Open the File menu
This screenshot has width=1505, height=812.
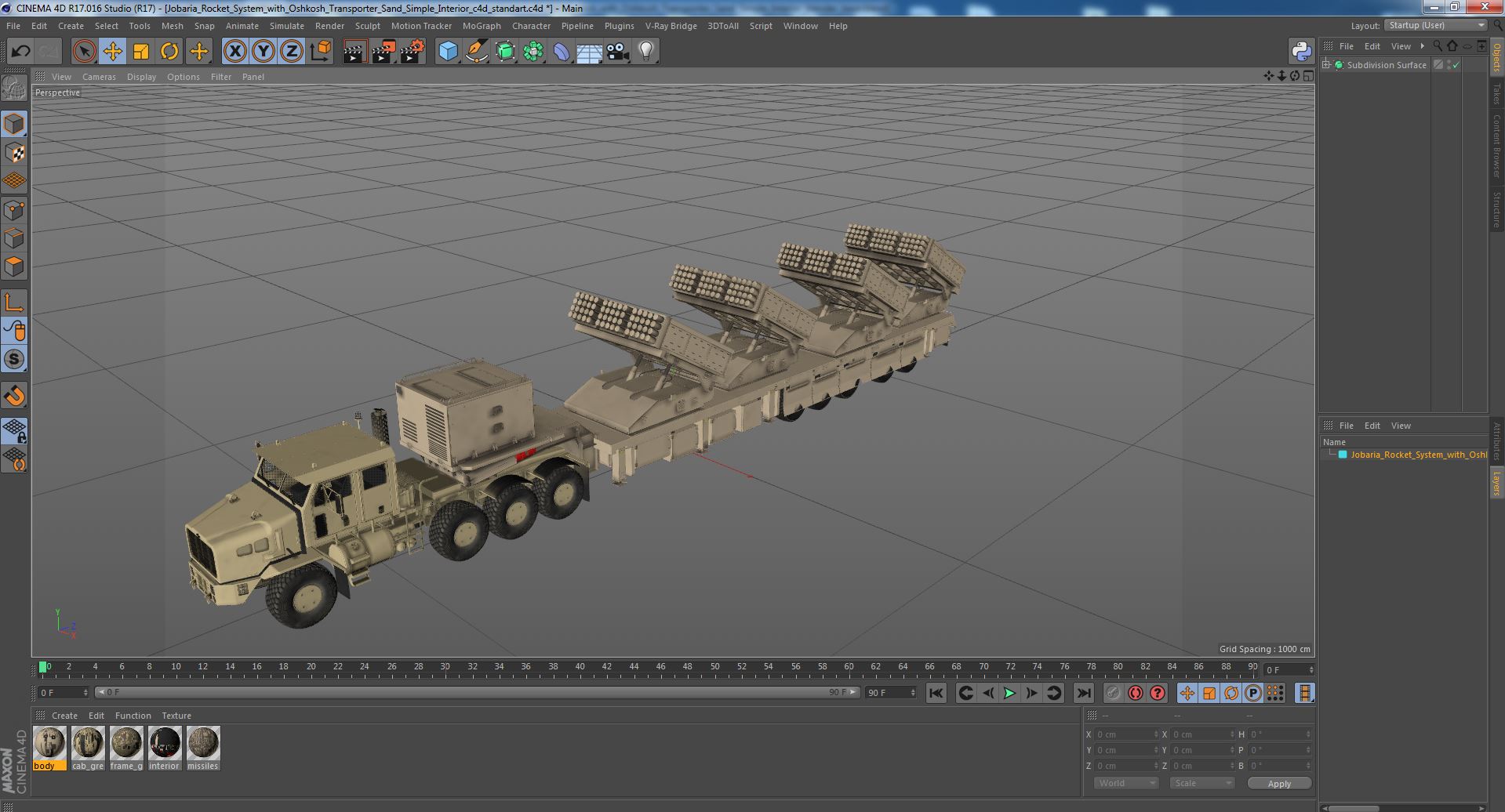(13, 26)
